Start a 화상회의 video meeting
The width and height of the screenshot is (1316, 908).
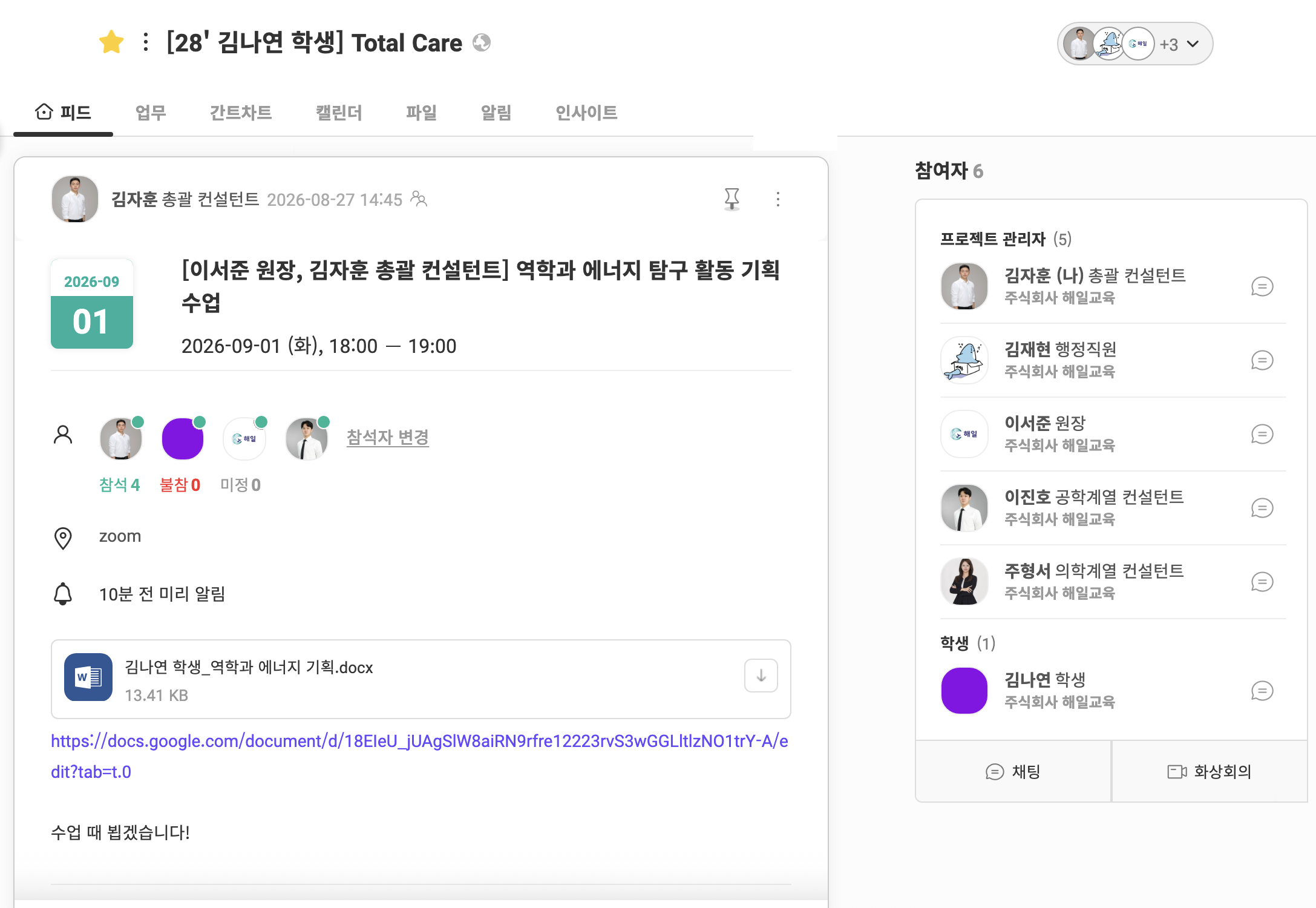click(1210, 772)
